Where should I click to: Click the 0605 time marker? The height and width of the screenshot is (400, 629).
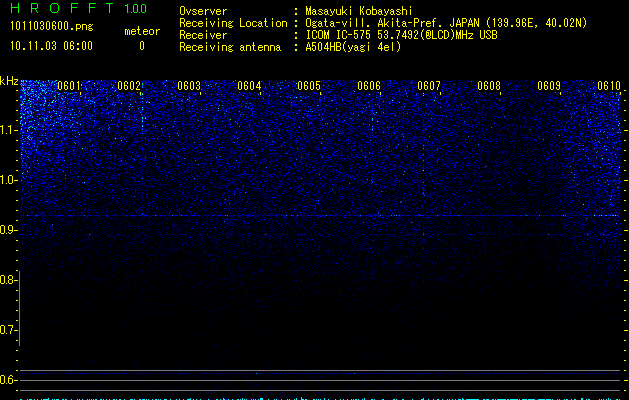[x=308, y=86]
